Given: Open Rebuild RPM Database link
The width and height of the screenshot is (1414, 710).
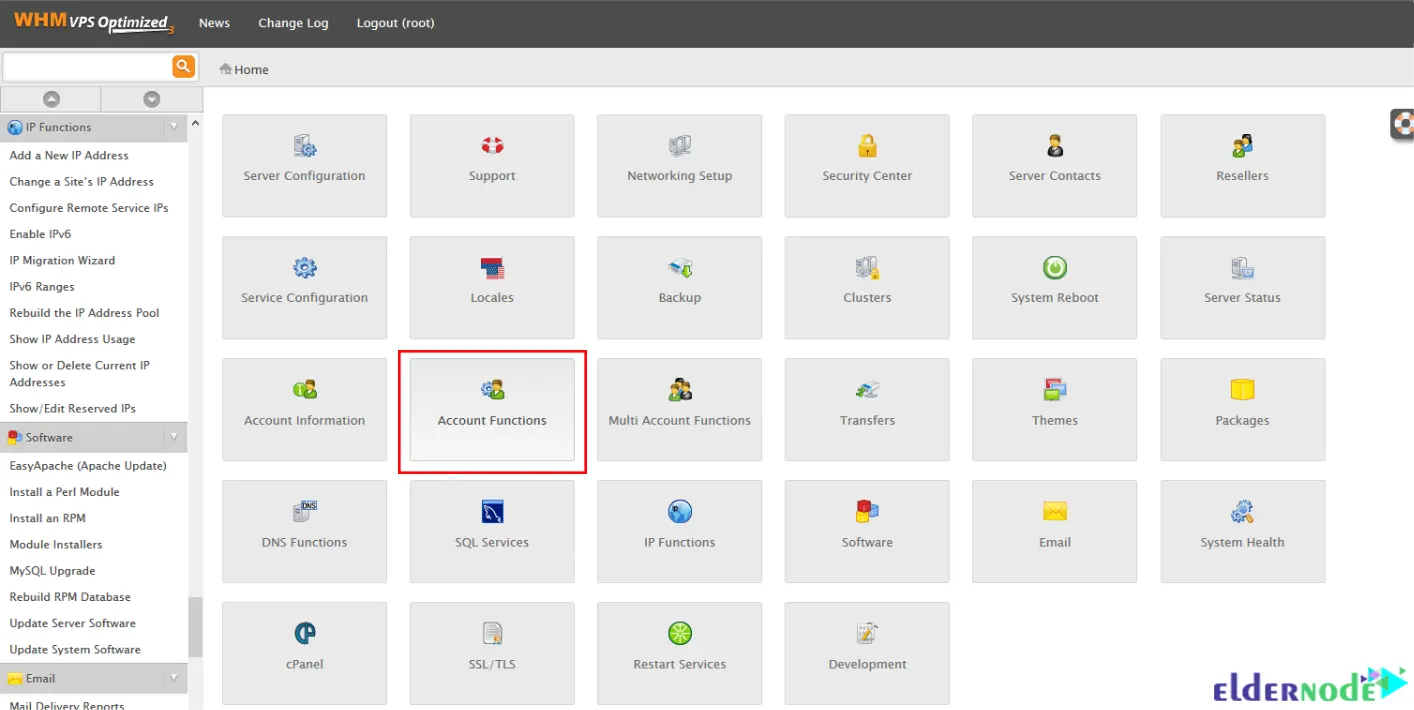Looking at the screenshot, I should pos(70,596).
